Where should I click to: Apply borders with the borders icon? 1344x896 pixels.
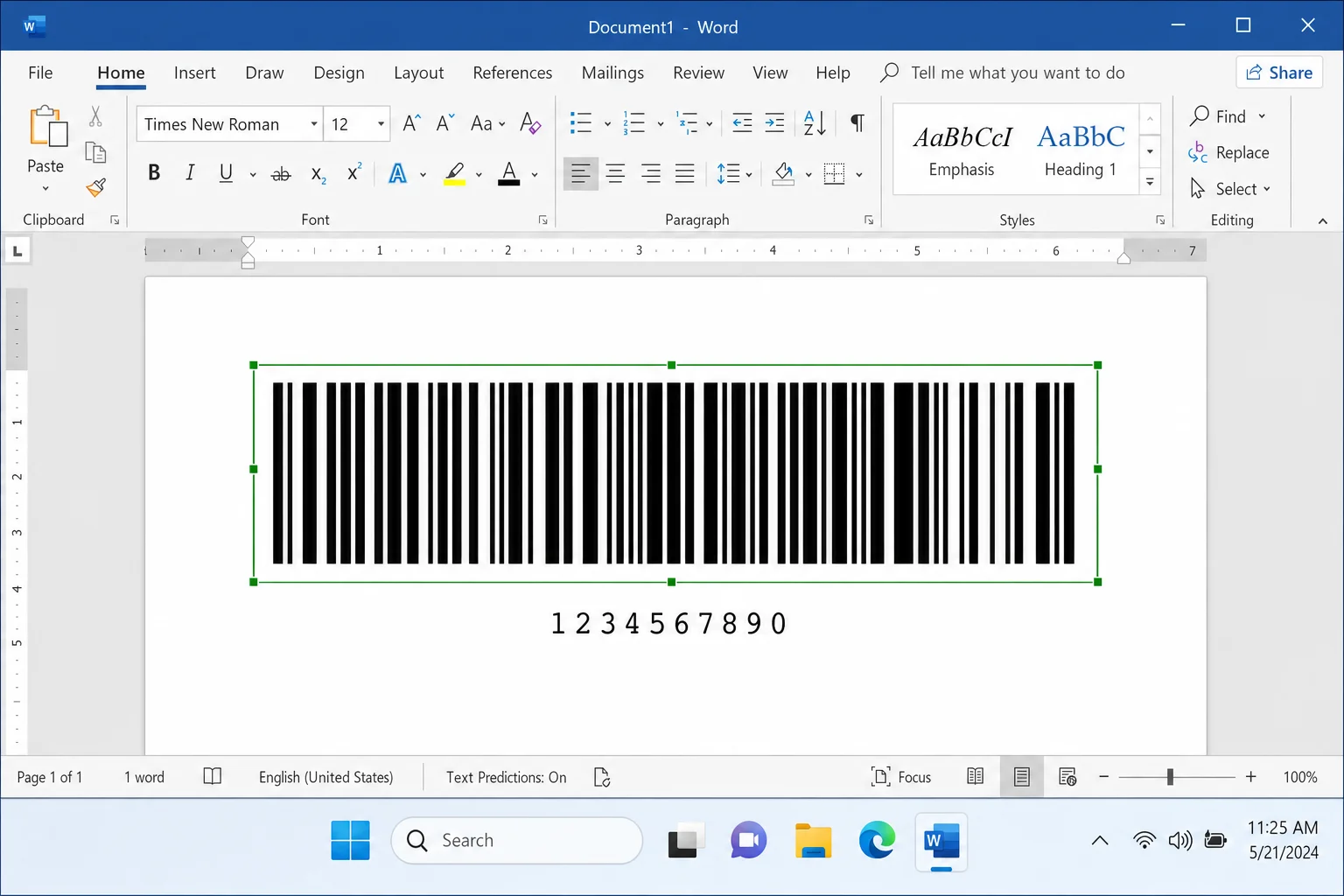pos(835,173)
